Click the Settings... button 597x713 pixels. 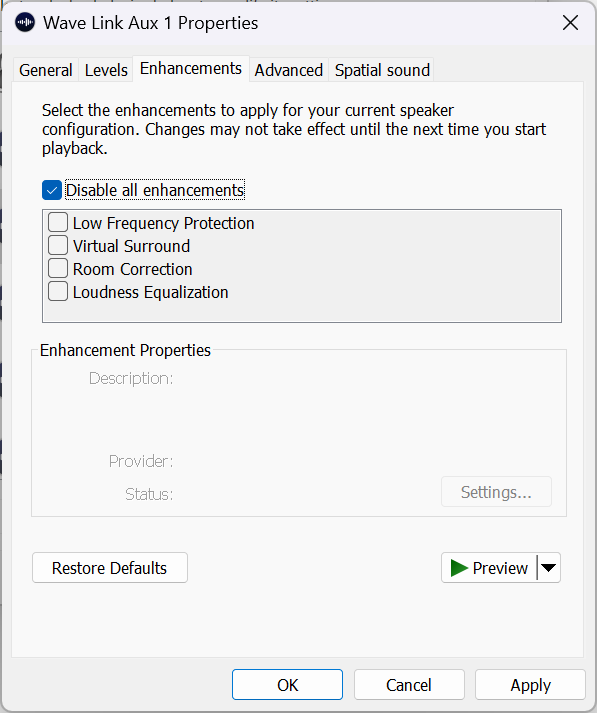pos(496,492)
